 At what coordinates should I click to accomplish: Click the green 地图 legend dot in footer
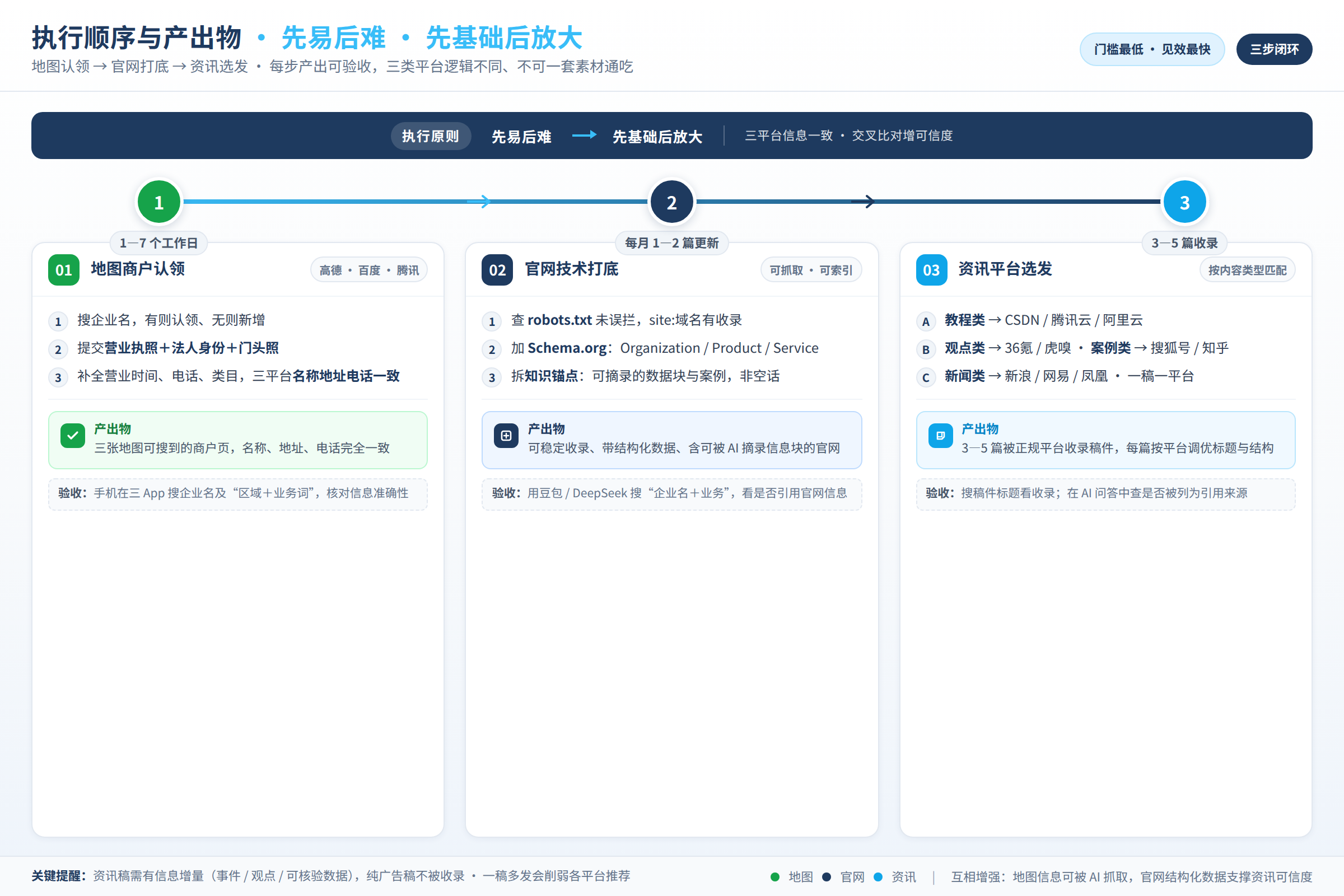[775, 876]
